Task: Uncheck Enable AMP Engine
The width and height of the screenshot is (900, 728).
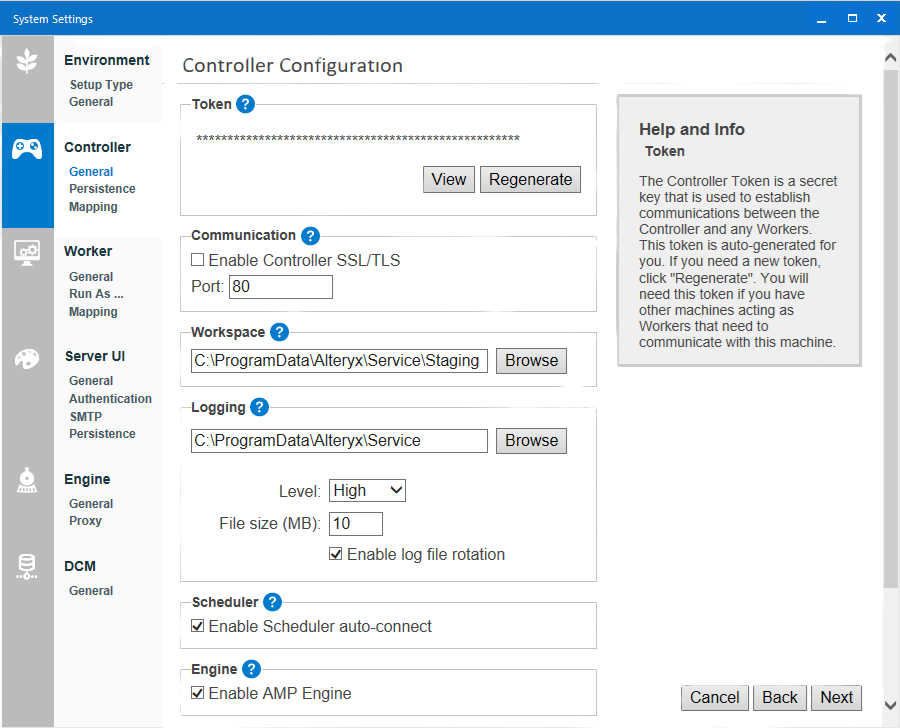Action: click(x=197, y=693)
